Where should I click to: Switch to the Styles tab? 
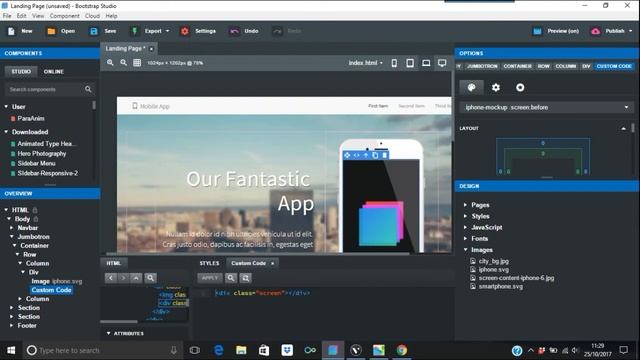[x=209, y=263]
